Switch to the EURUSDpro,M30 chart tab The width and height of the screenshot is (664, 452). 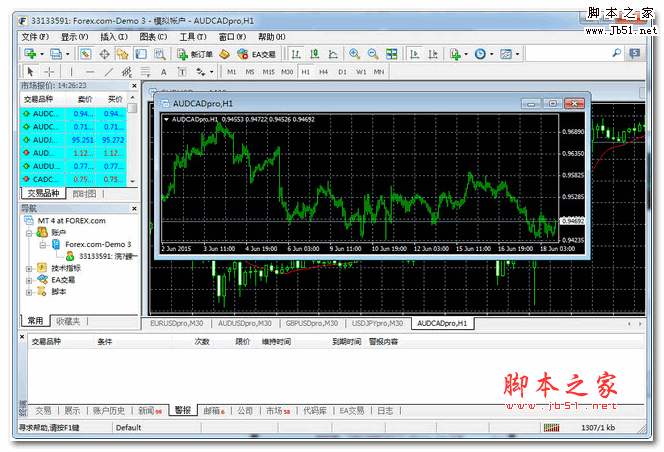tap(177, 323)
